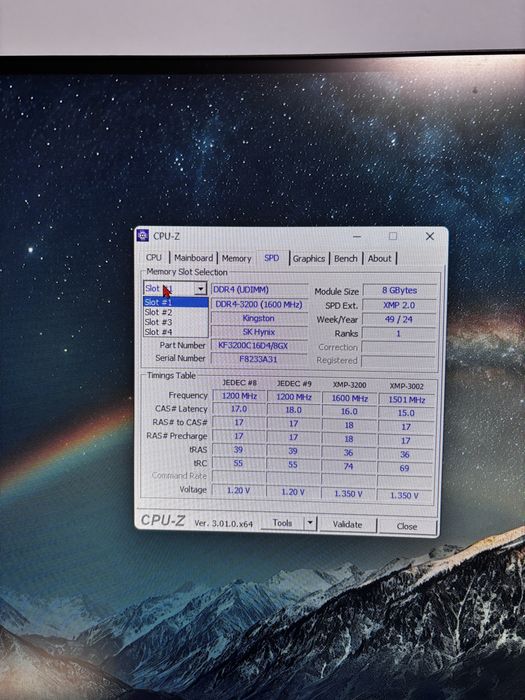Click the JEDEC #8 CAS# Latency 17.0
Image resolution: width=525 pixels, height=700 pixels.
239,409
